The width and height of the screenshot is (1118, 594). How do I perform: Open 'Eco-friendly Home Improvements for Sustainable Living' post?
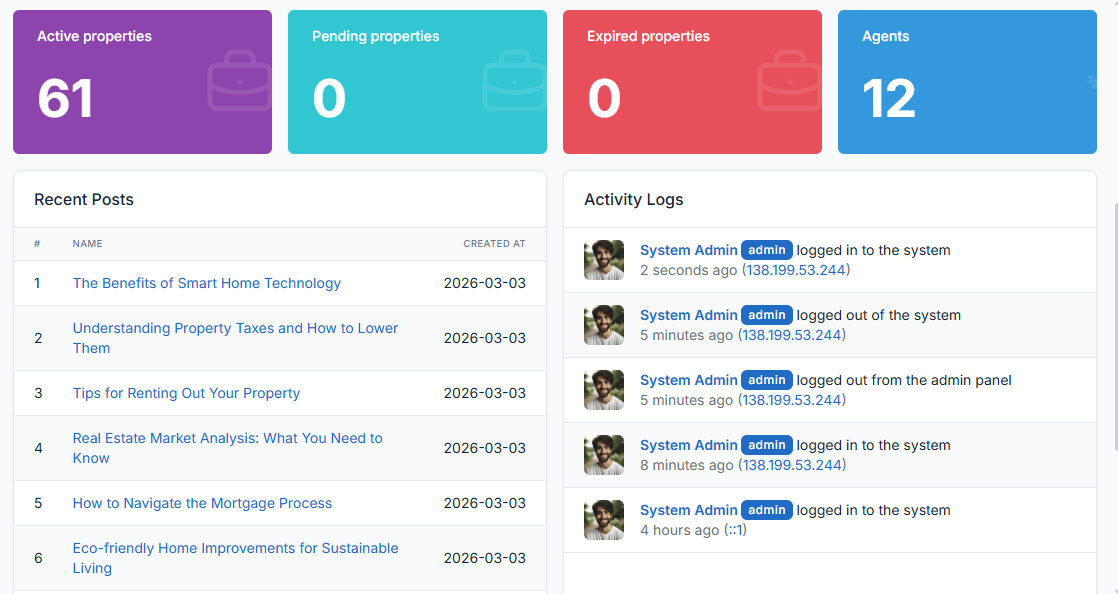[x=235, y=548]
